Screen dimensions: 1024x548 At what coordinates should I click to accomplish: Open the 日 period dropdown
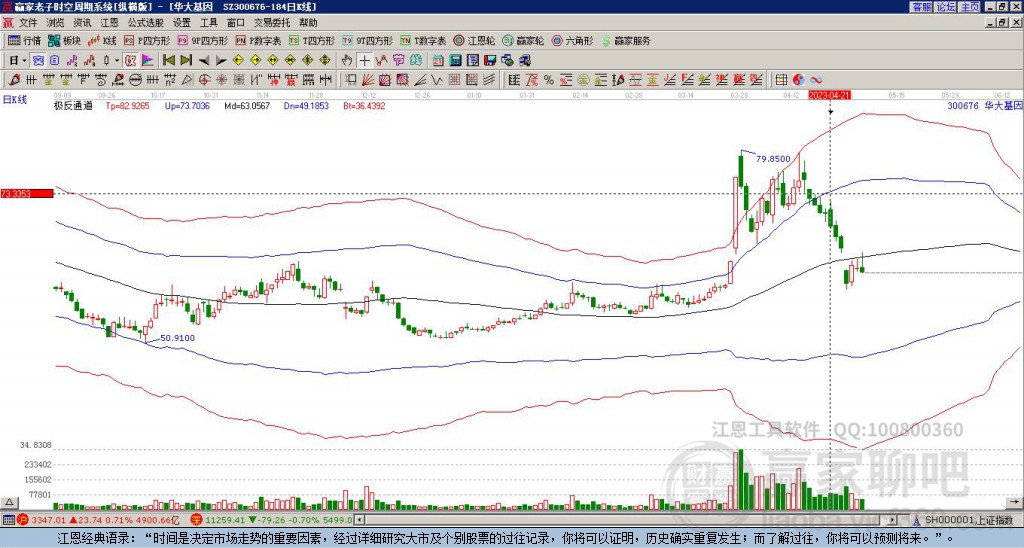point(18,61)
